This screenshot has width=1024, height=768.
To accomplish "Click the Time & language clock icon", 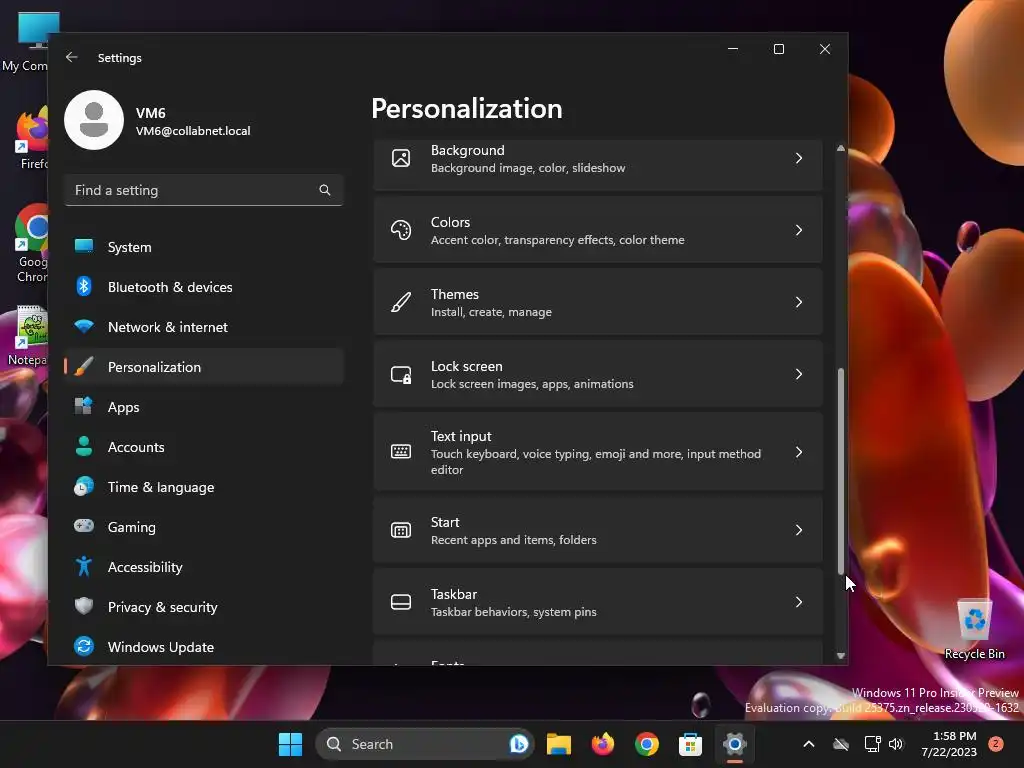I will (84, 487).
